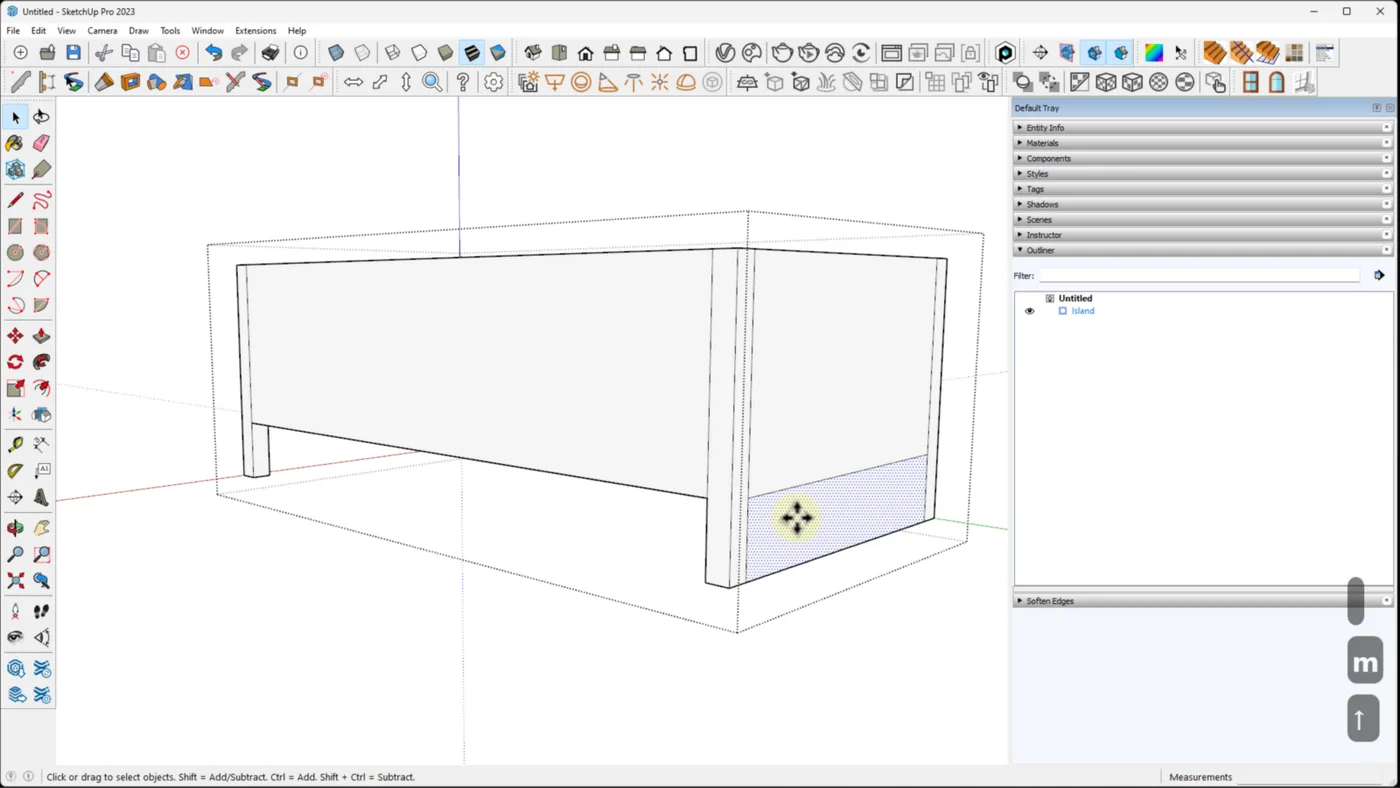Select Island in the Outliner tree
The image size is (1400, 788).
[1082, 311]
